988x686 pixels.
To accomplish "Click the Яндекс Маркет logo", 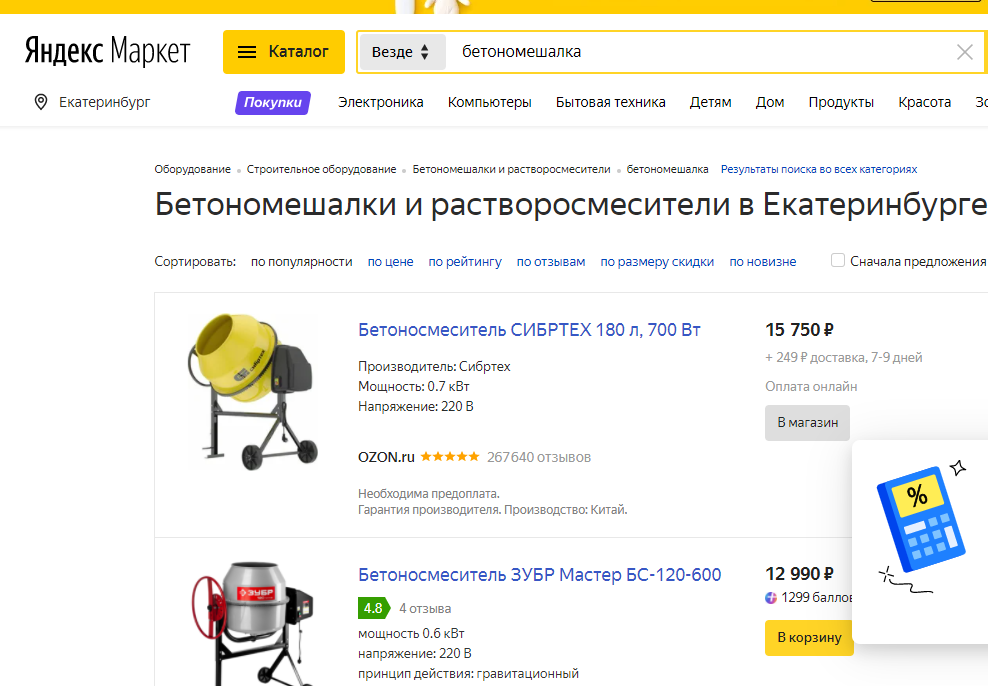I will pos(107,51).
